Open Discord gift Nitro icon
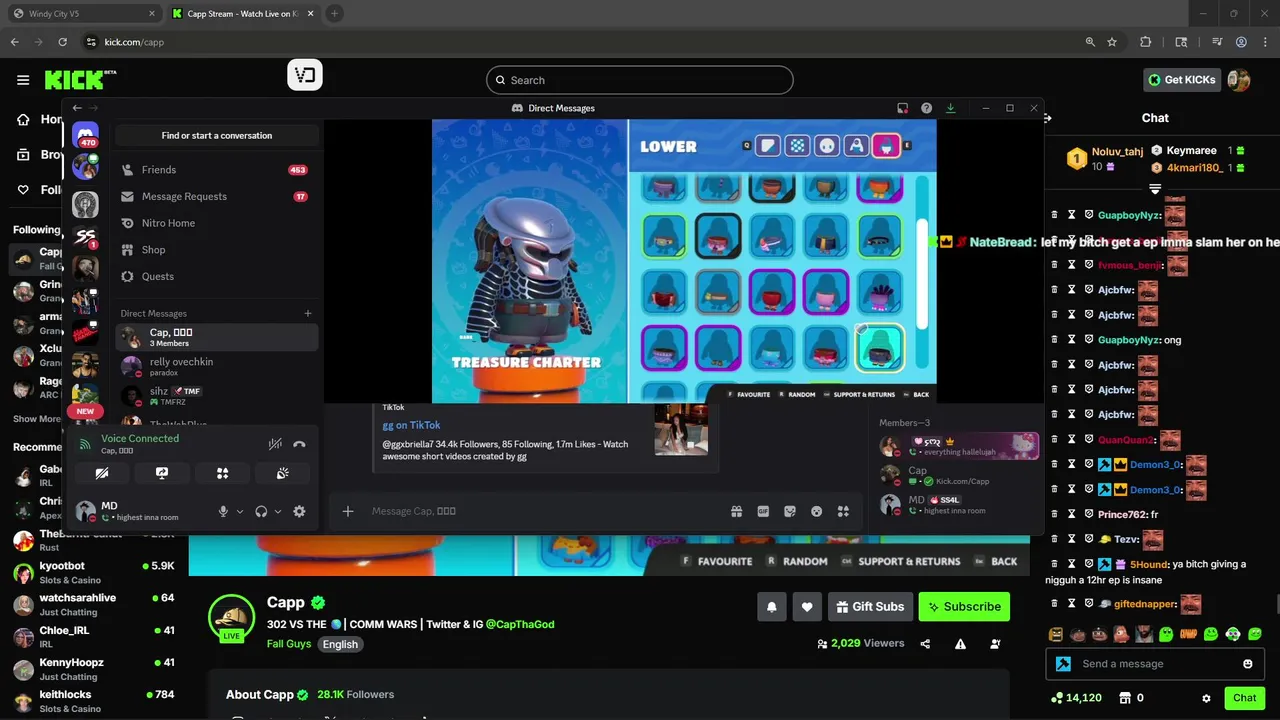This screenshot has height=720, width=1280. tap(737, 511)
